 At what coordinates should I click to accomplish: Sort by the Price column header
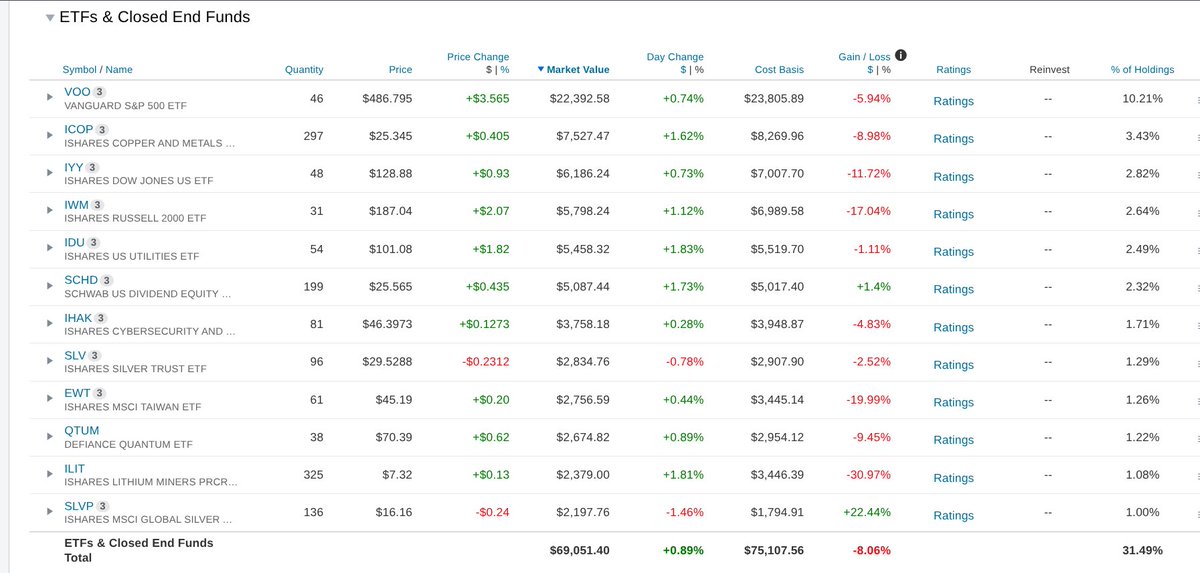[x=400, y=70]
